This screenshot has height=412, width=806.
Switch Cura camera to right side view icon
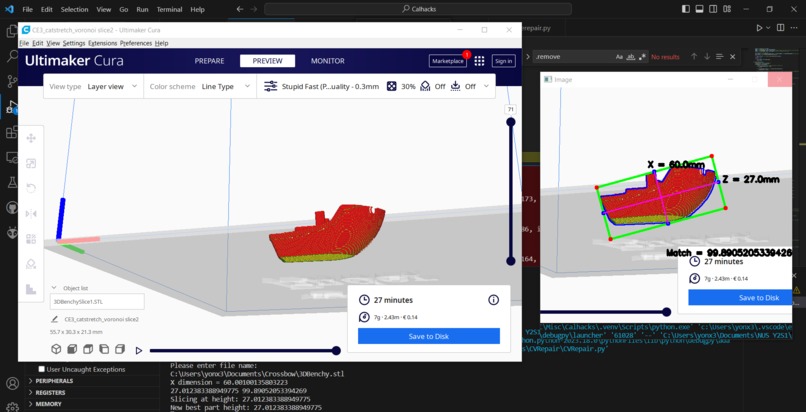[x=120, y=349]
